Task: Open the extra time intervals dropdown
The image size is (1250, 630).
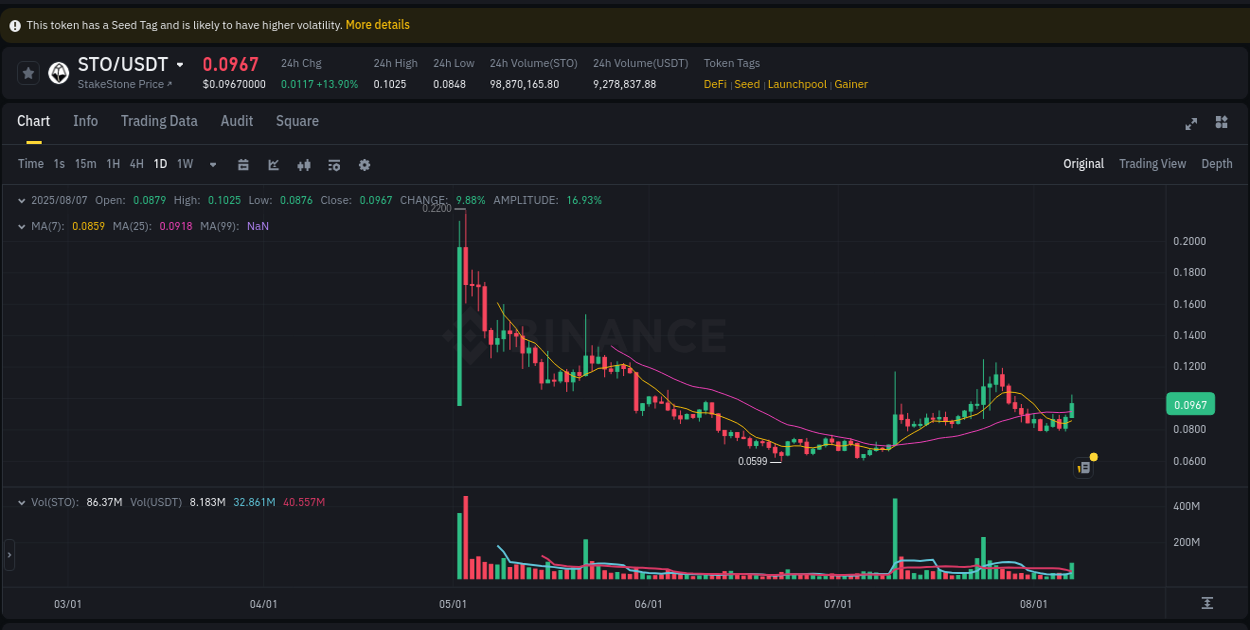Action: (x=212, y=164)
